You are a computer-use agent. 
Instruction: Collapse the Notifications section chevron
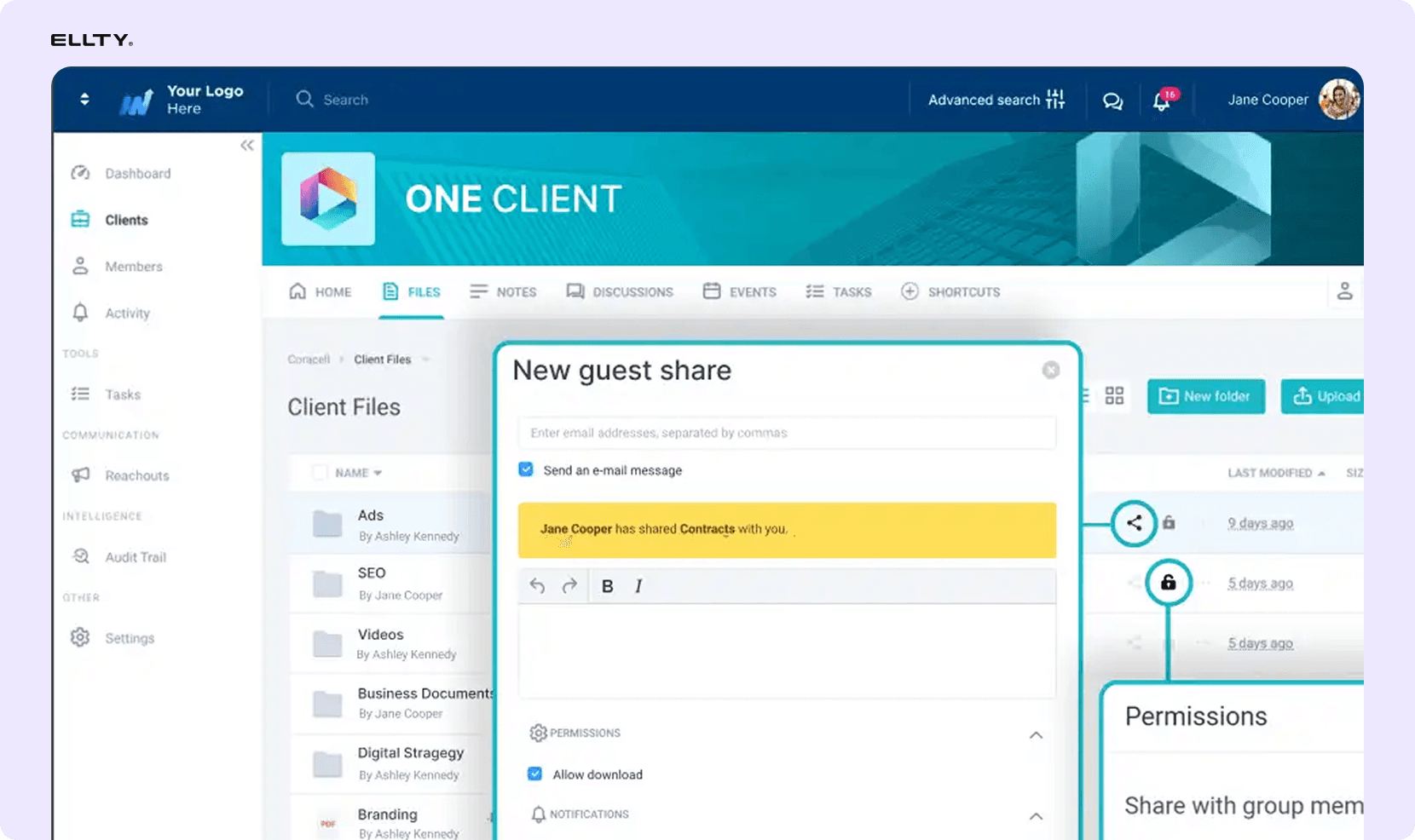pyautogui.click(x=1036, y=816)
